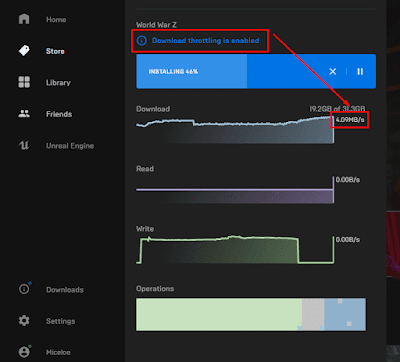Open the Library grid icon
This screenshot has width=400, height=362.
[24, 82]
